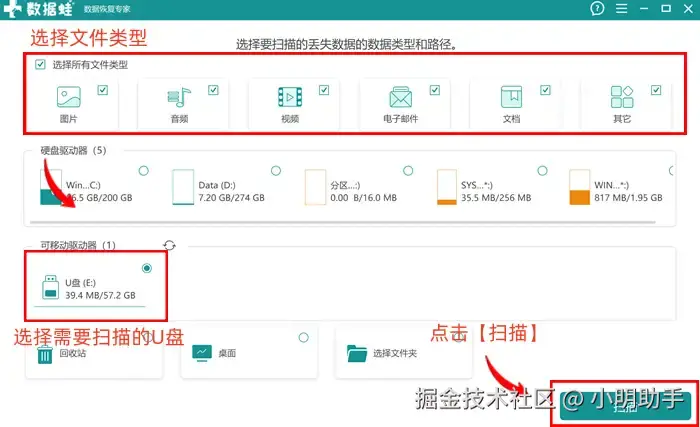Click the 桌面 desktop monitor icon
Viewport: 700px width, 427px height.
[202, 353]
